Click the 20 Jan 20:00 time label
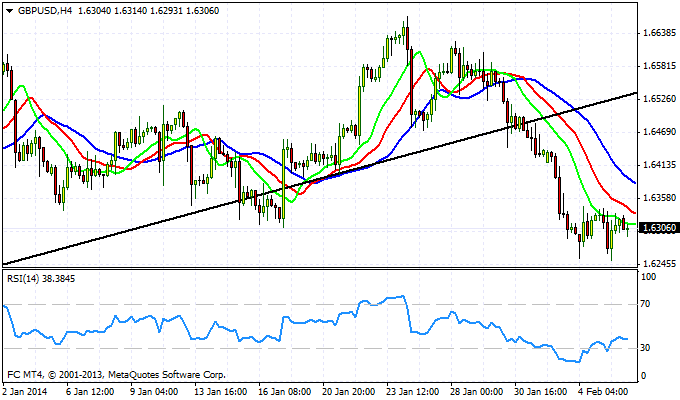 (x=349, y=392)
